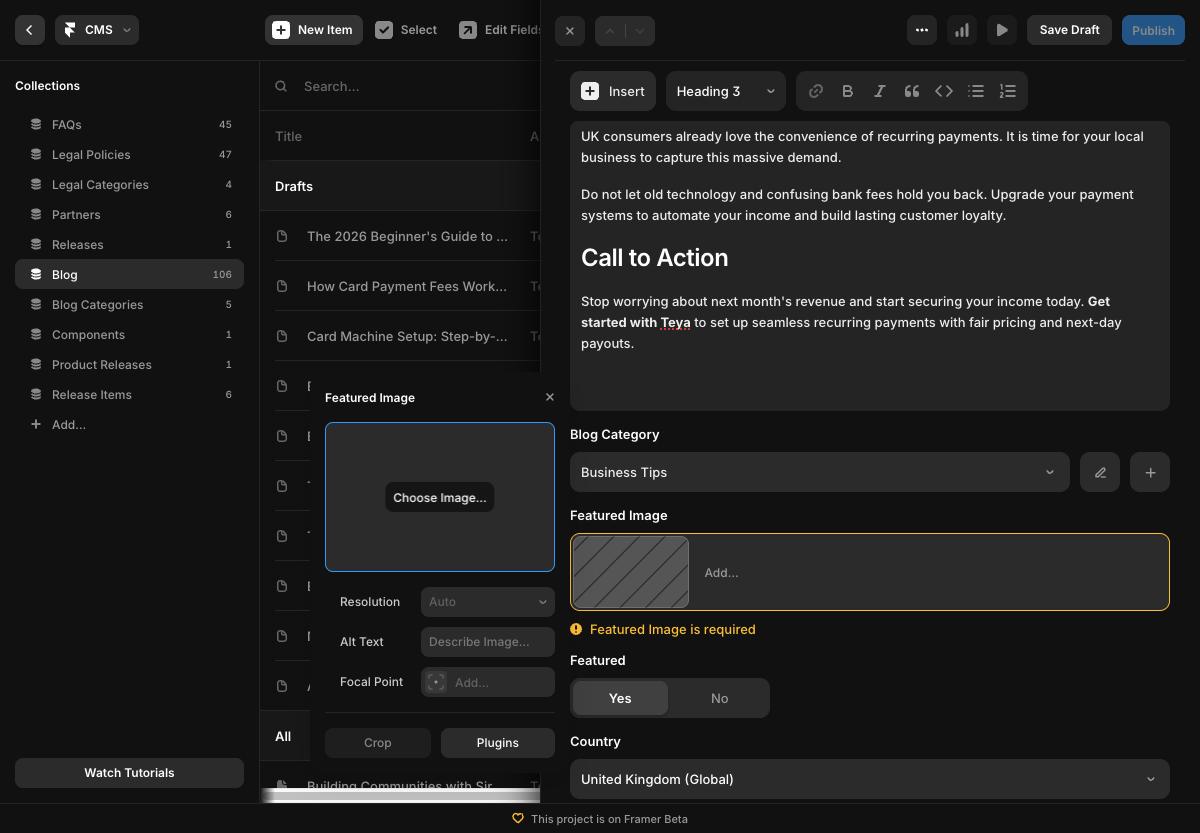Select the Blog Categories collection
Screen dimensions: 1200x833
[97, 305]
